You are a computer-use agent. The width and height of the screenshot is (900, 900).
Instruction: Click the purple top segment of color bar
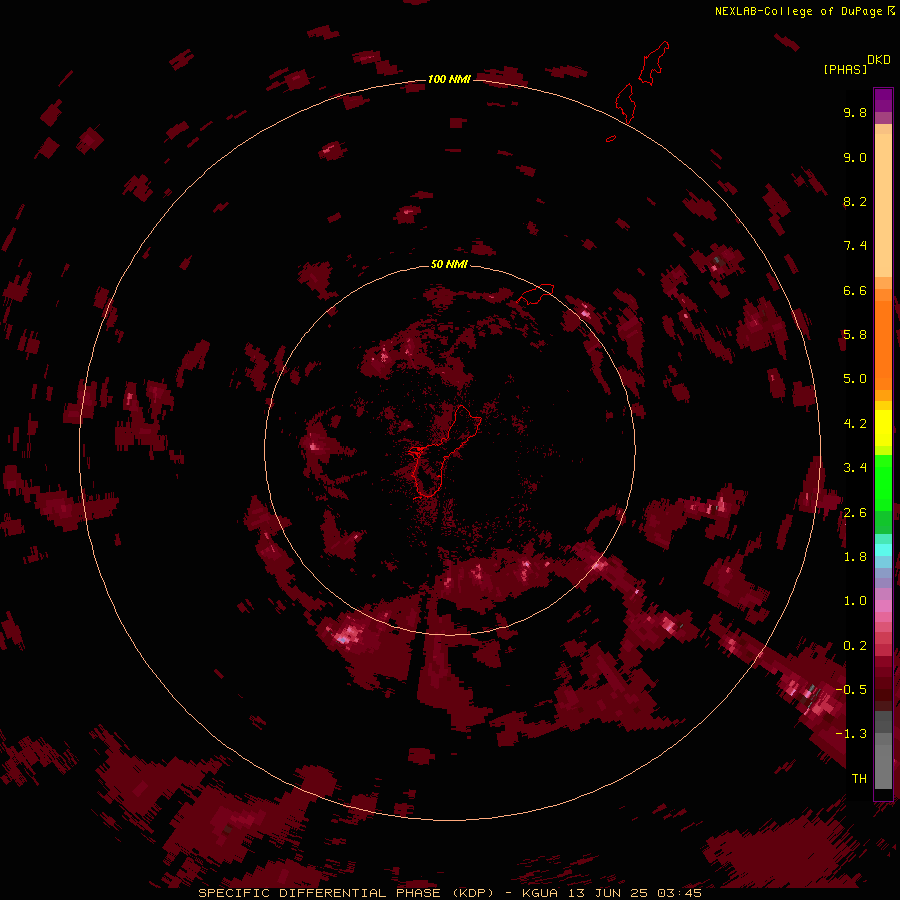point(883,100)
